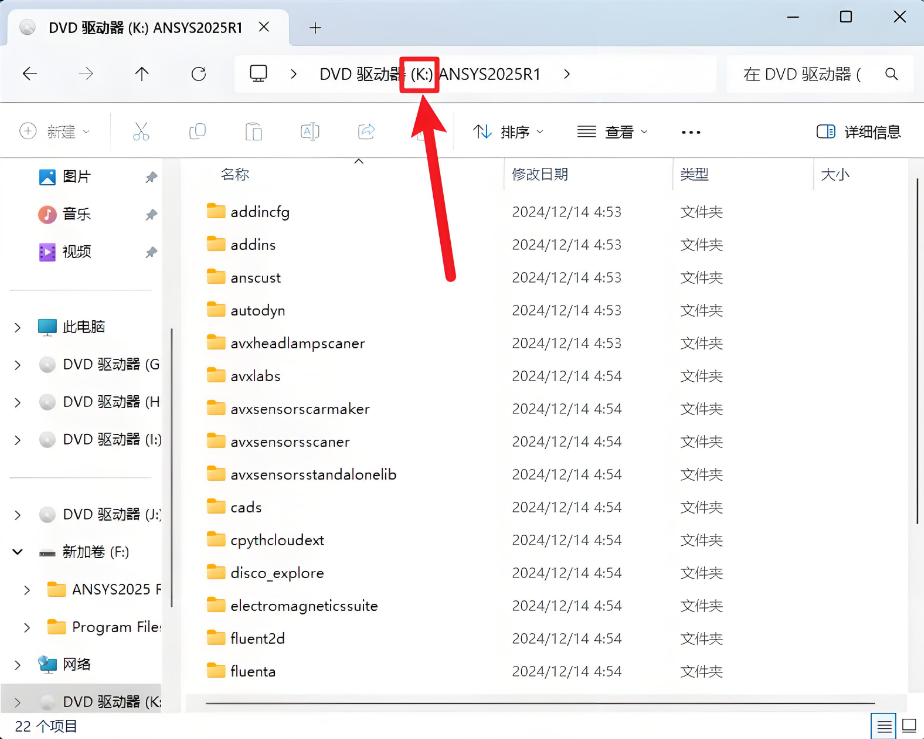Expand DVD 驱动器 (J:) tree node
Screen dimensions: 924x739
(18, 515)
